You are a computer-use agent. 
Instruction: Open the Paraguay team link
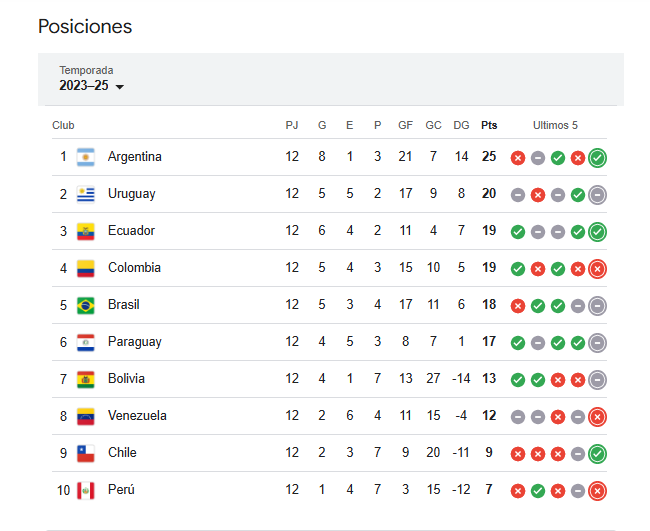coord(135,342)
